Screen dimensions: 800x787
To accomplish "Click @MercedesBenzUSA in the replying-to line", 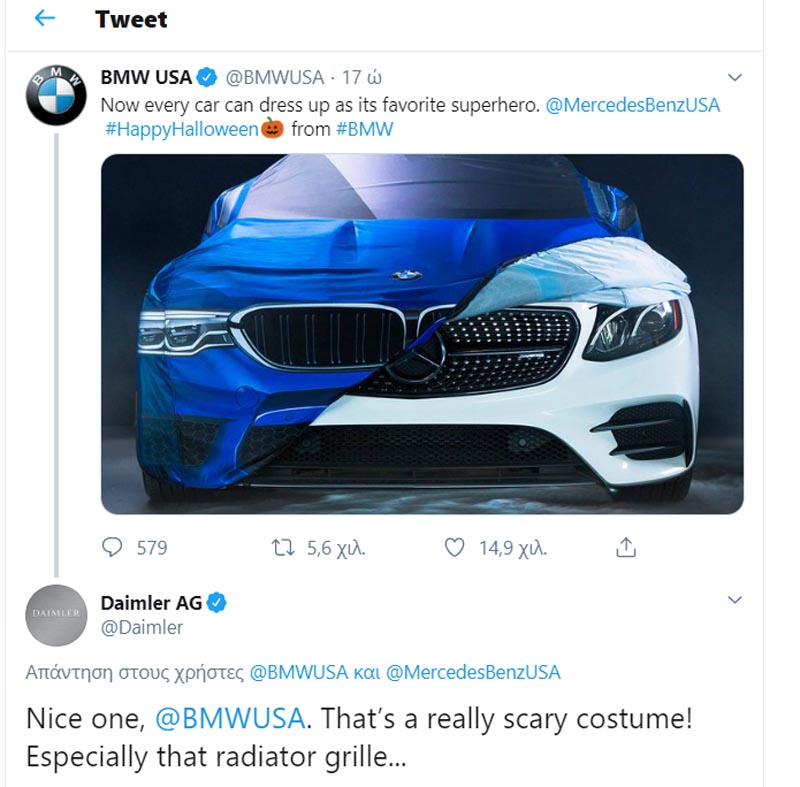I will (472, 672).
